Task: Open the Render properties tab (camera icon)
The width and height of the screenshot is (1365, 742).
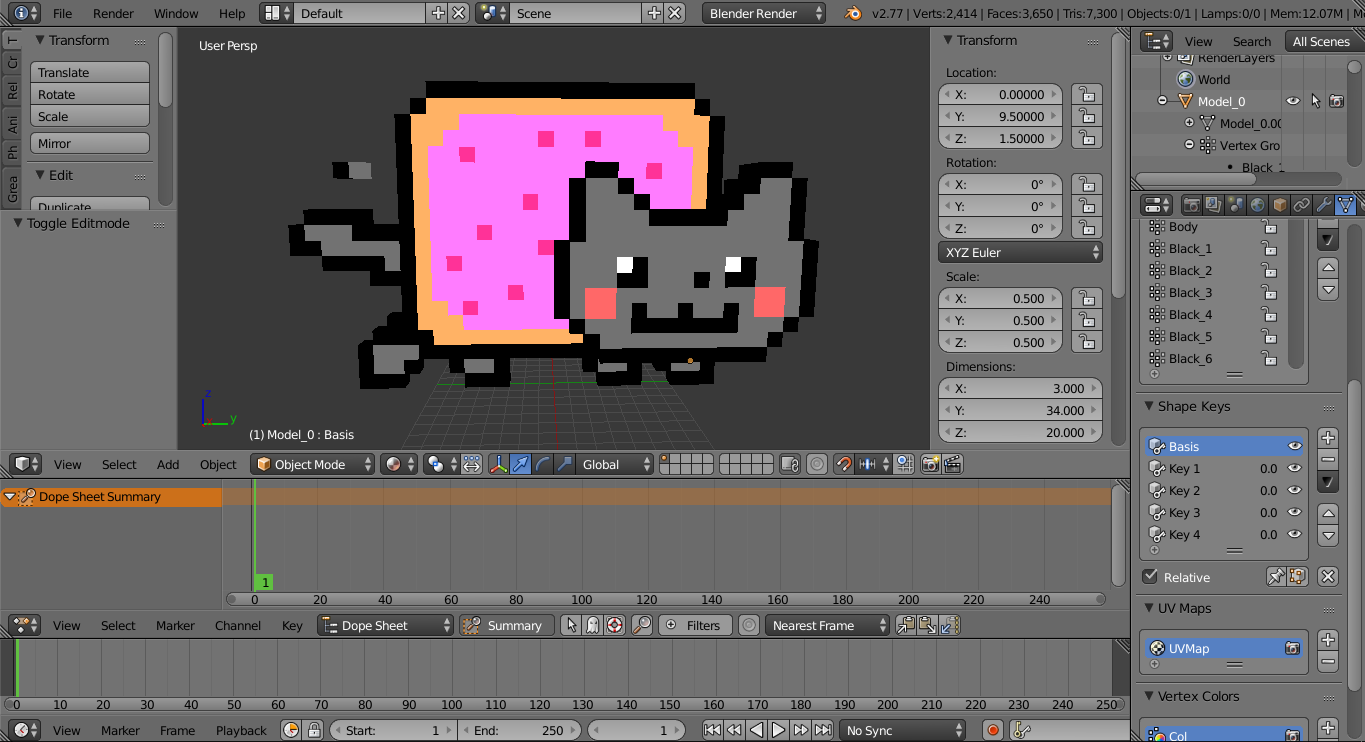Action: tap(1192, 205)
